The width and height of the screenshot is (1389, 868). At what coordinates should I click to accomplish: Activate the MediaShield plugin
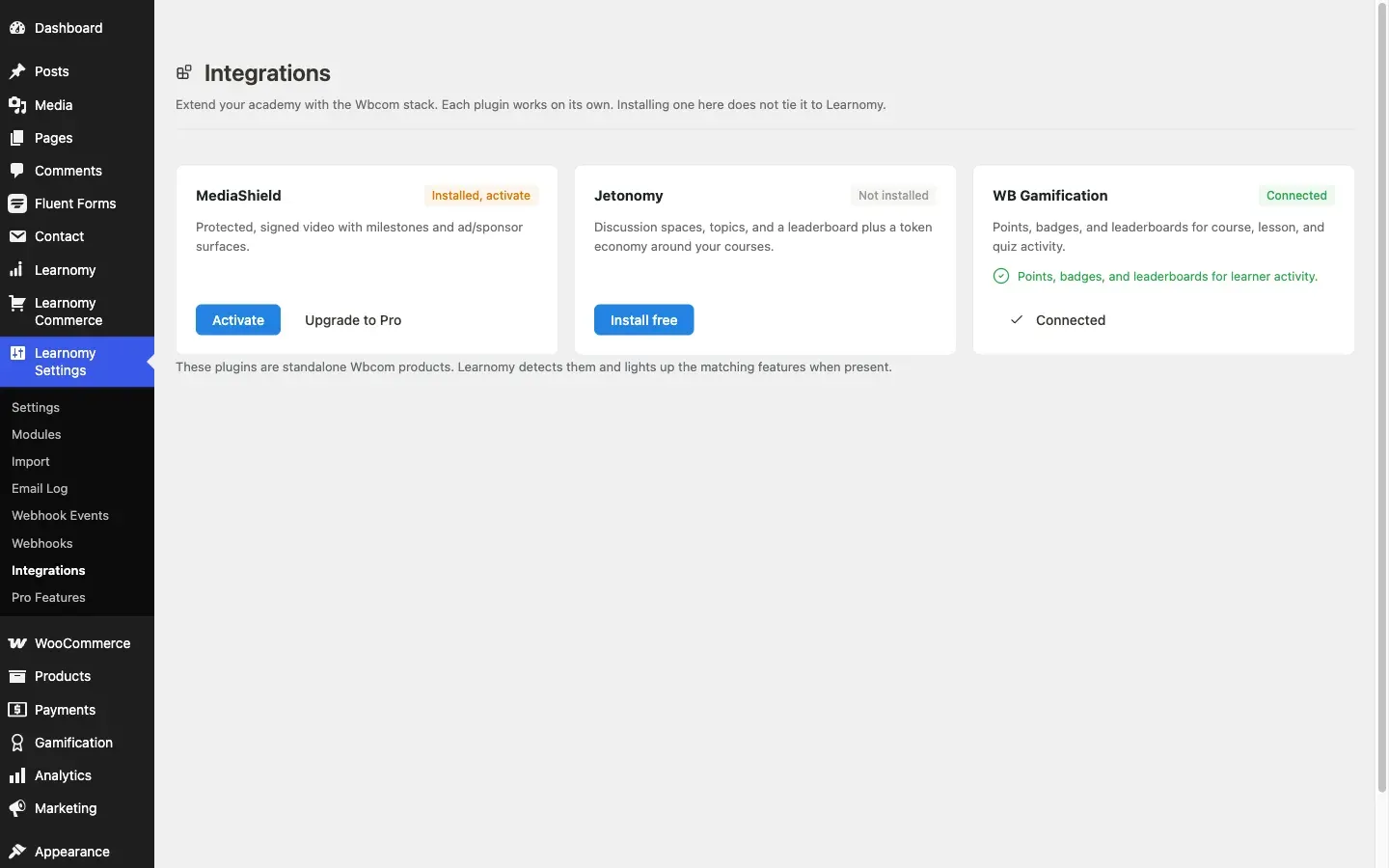click(x=238, y=319)
